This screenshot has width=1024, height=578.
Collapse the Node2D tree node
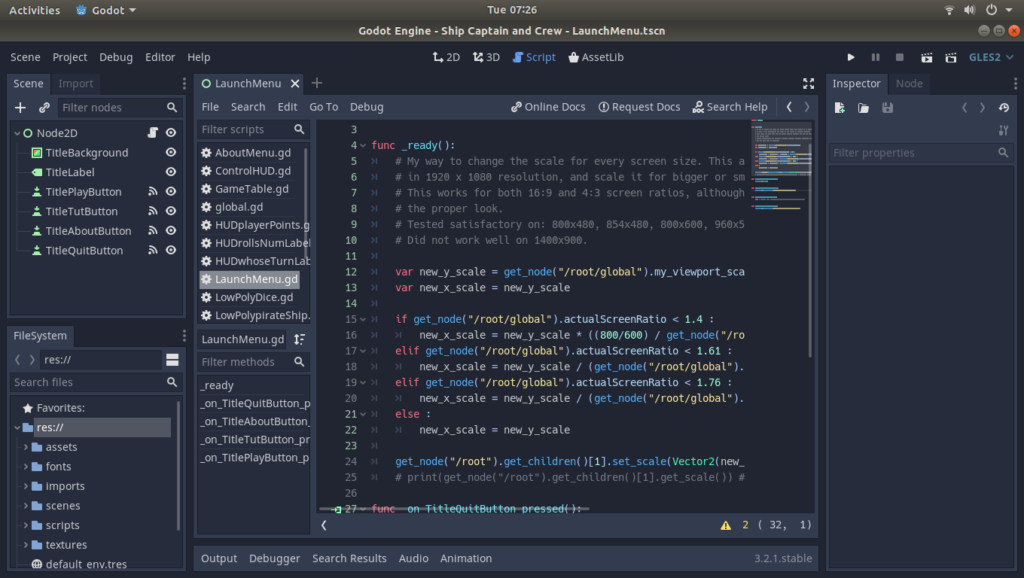[x=17, y=133]
